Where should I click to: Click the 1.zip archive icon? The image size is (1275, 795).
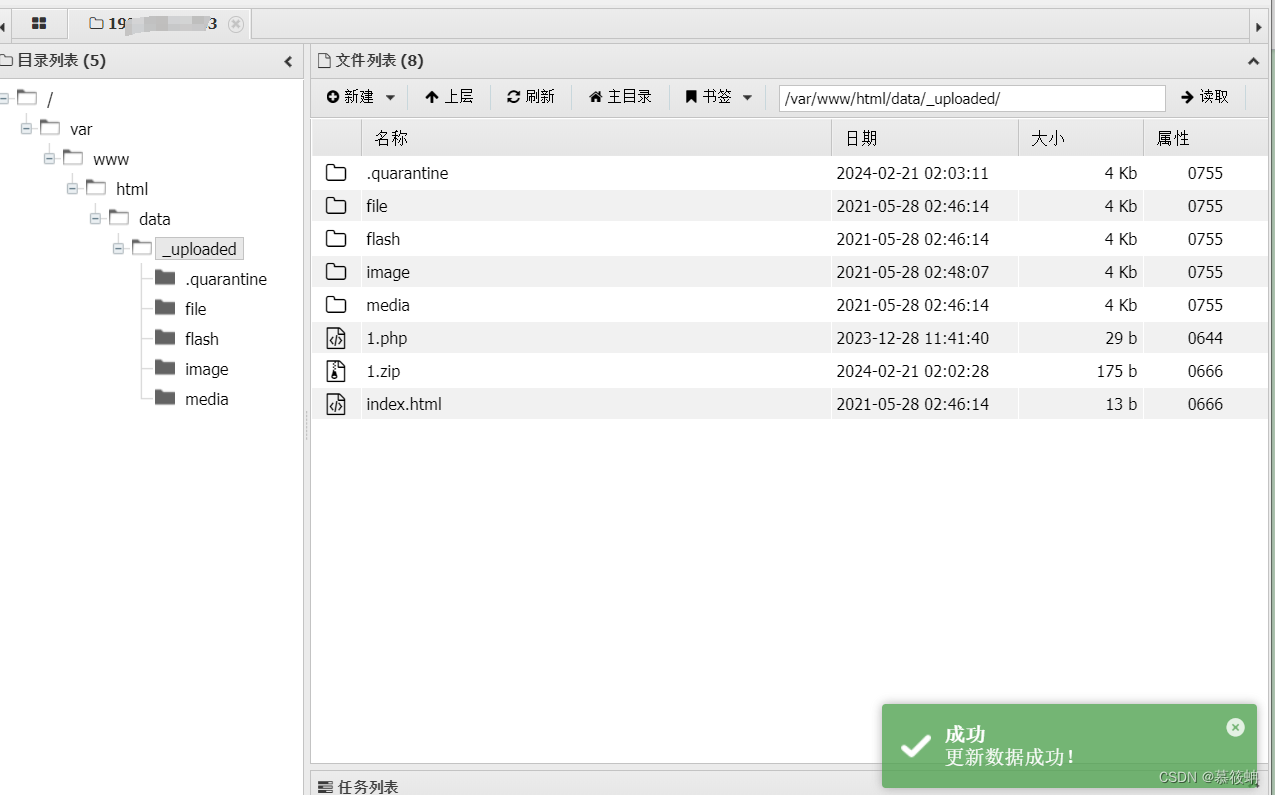coord(336,371)
